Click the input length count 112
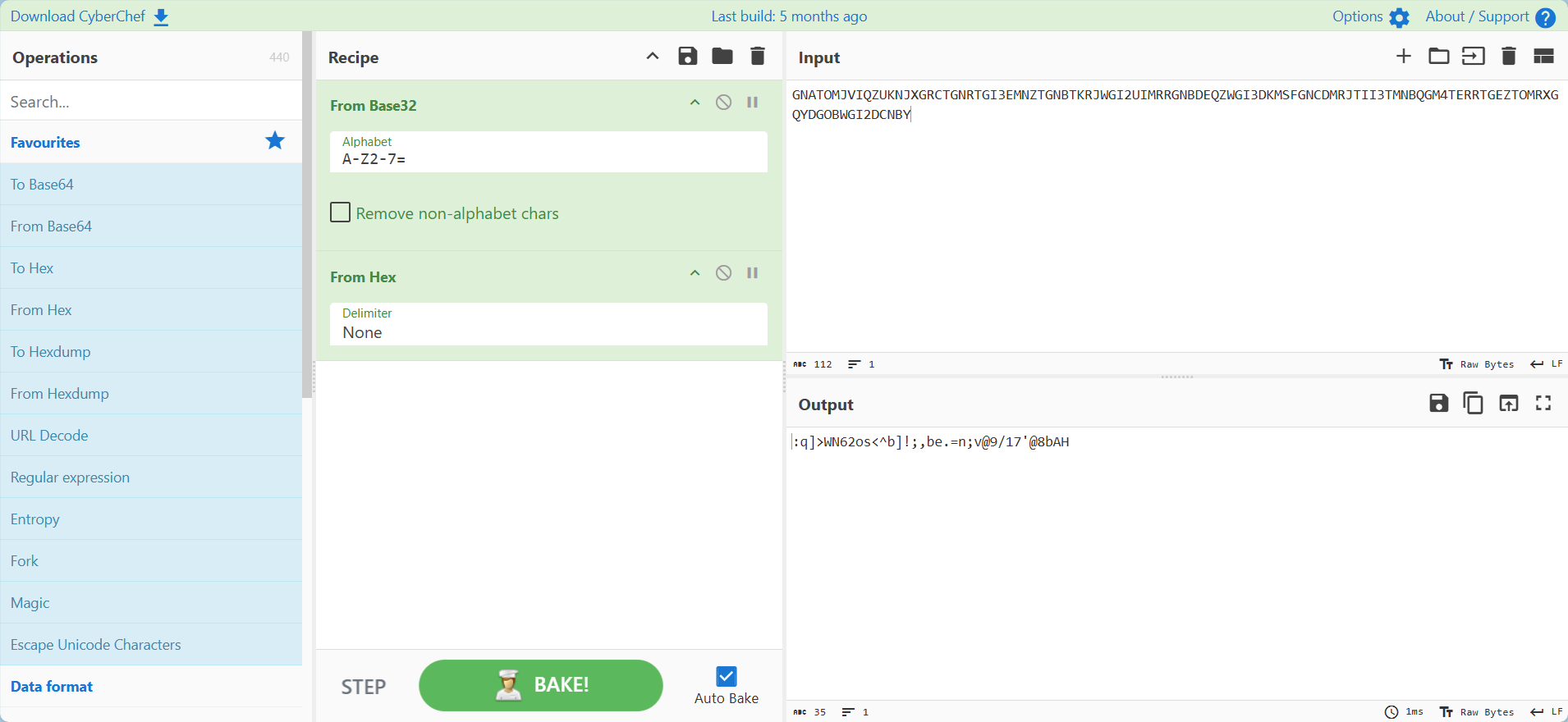The width and height of the screenshot is (1568, 722). [813, 364]
